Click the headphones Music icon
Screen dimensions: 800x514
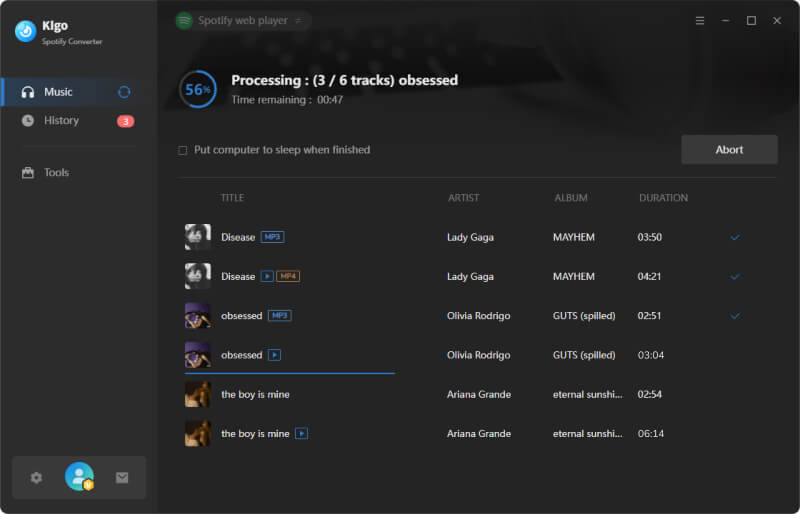(28, 92)
